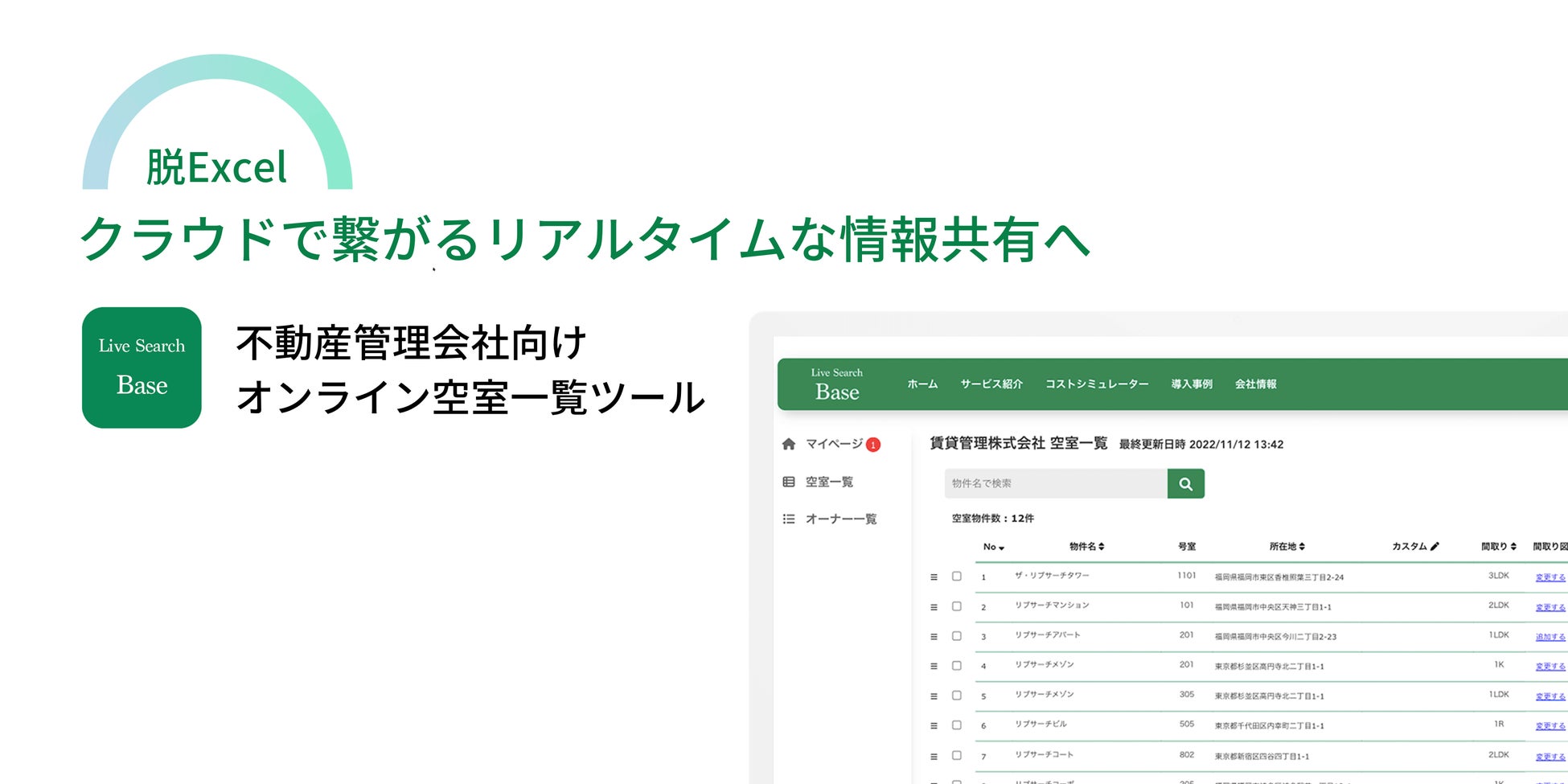Click the red notification badge on マイページ
The height and width of the screenshot is (784, 1568).
pos(873,445)
